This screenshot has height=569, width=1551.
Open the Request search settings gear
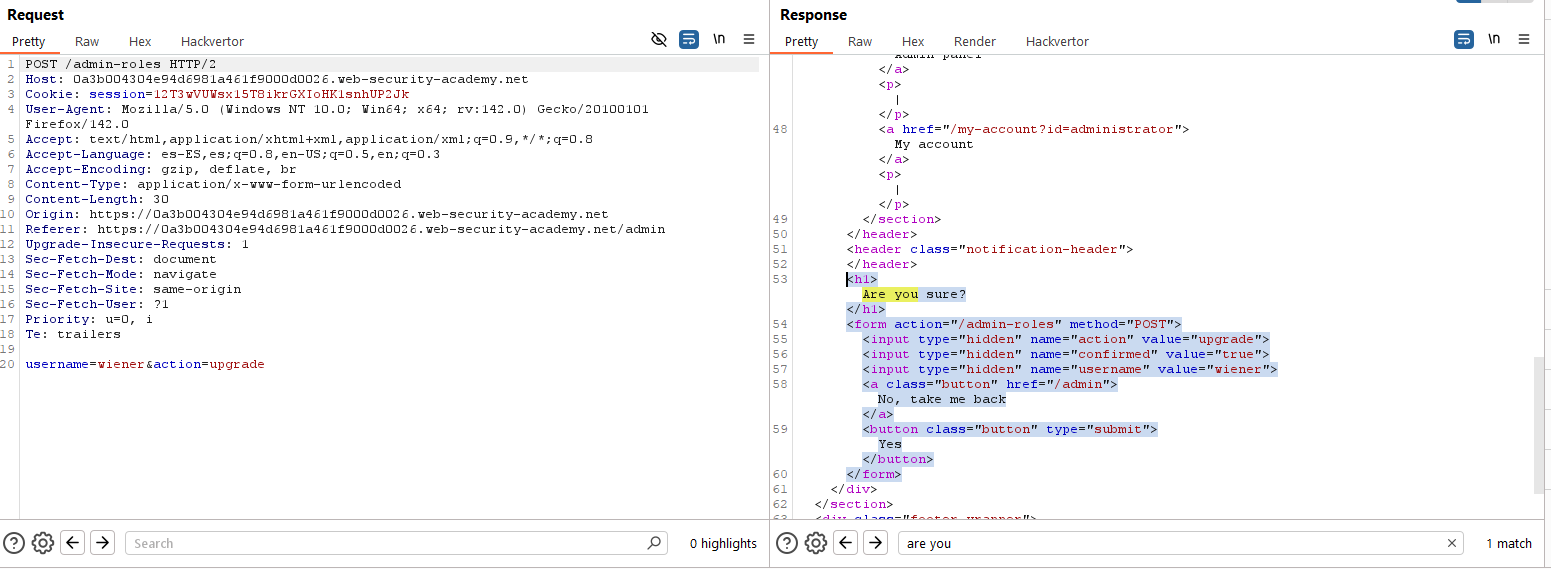pos(42,543)
